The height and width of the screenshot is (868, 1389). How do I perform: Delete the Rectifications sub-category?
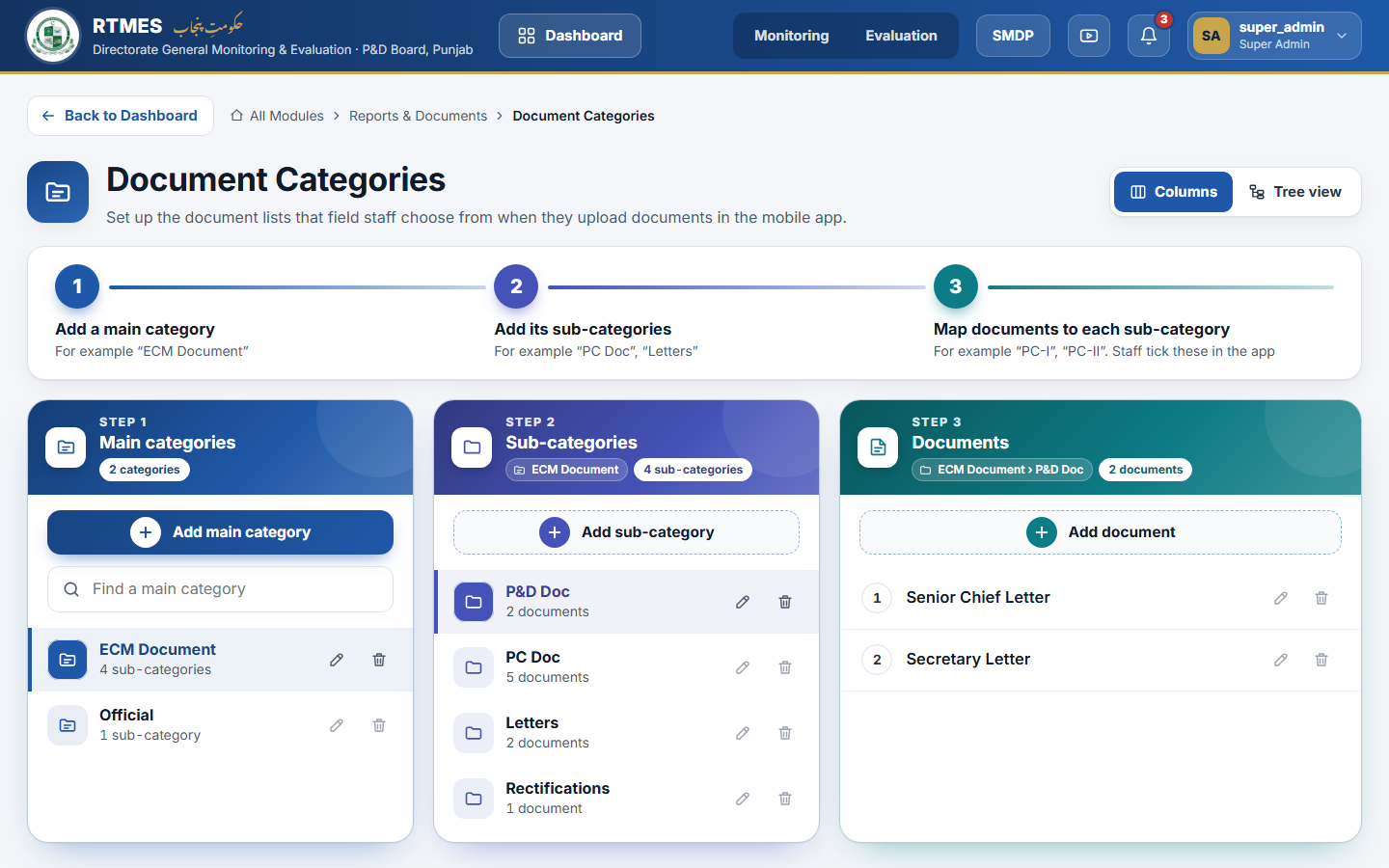point(785,799)
